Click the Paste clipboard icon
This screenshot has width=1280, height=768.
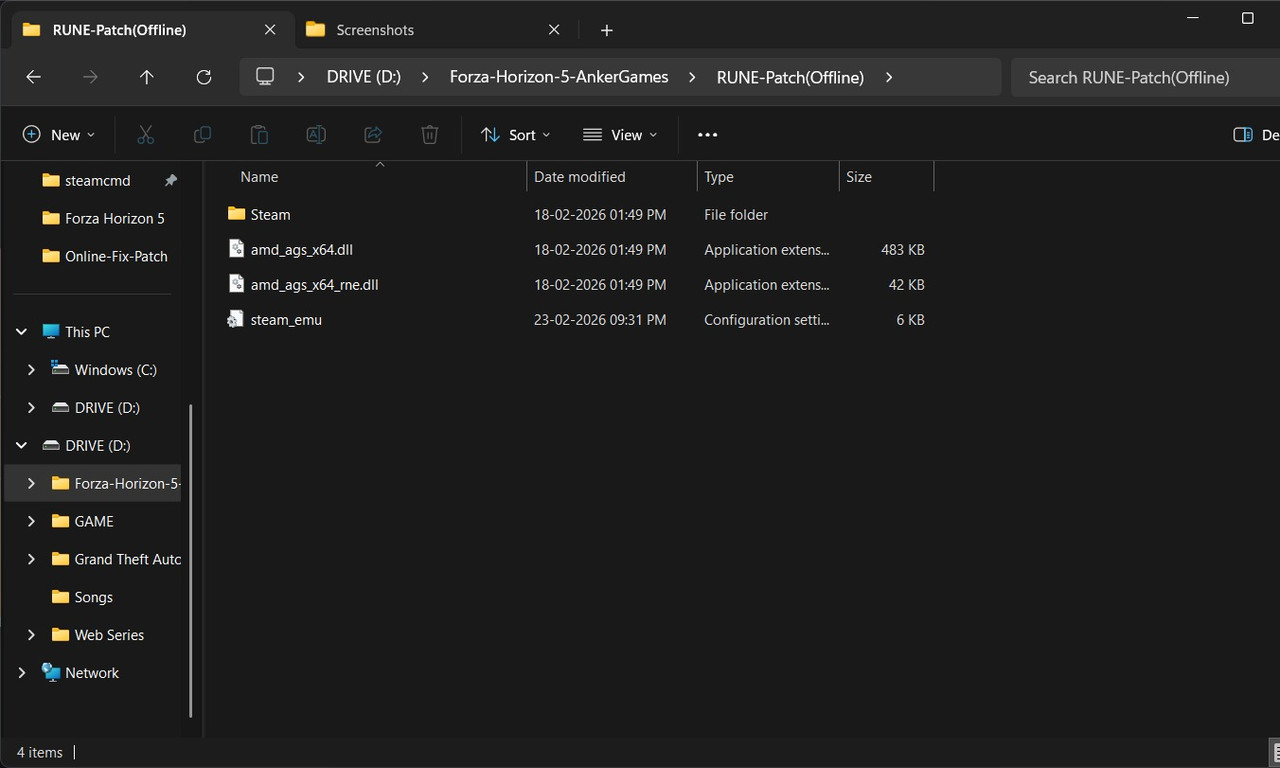[x=259, y=134]
